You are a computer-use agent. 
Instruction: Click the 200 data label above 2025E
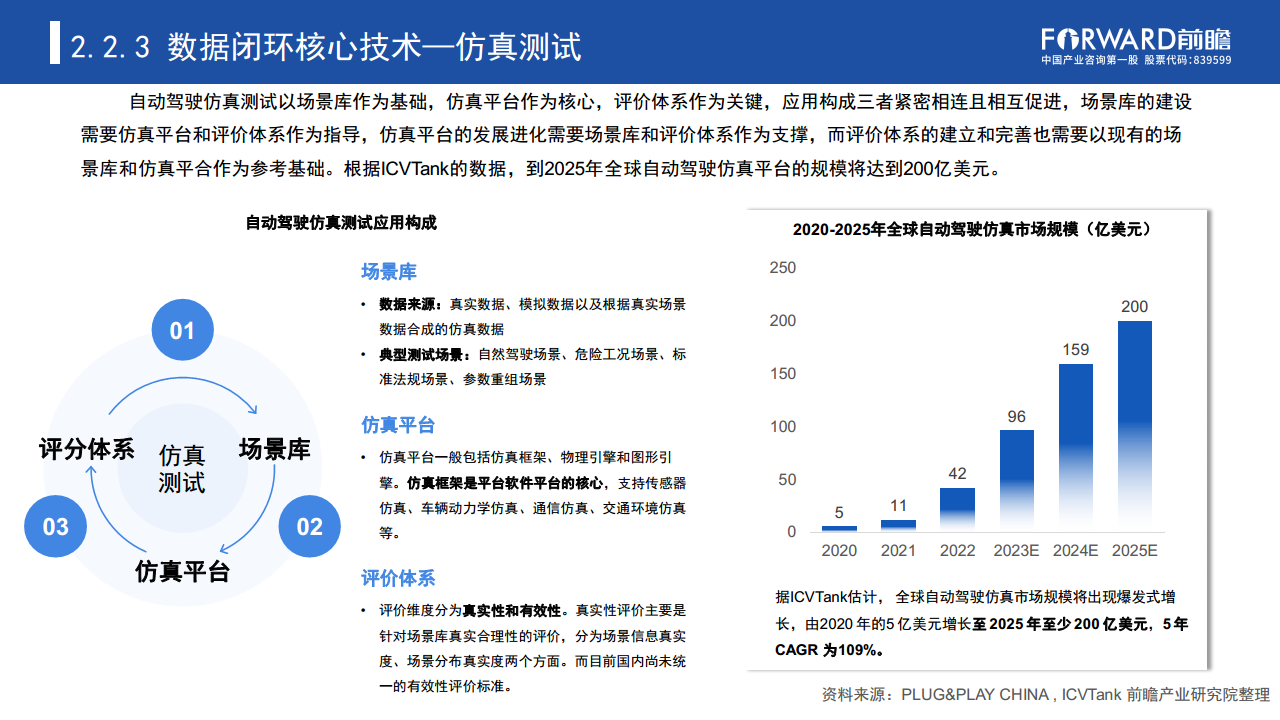[1132, 307]
